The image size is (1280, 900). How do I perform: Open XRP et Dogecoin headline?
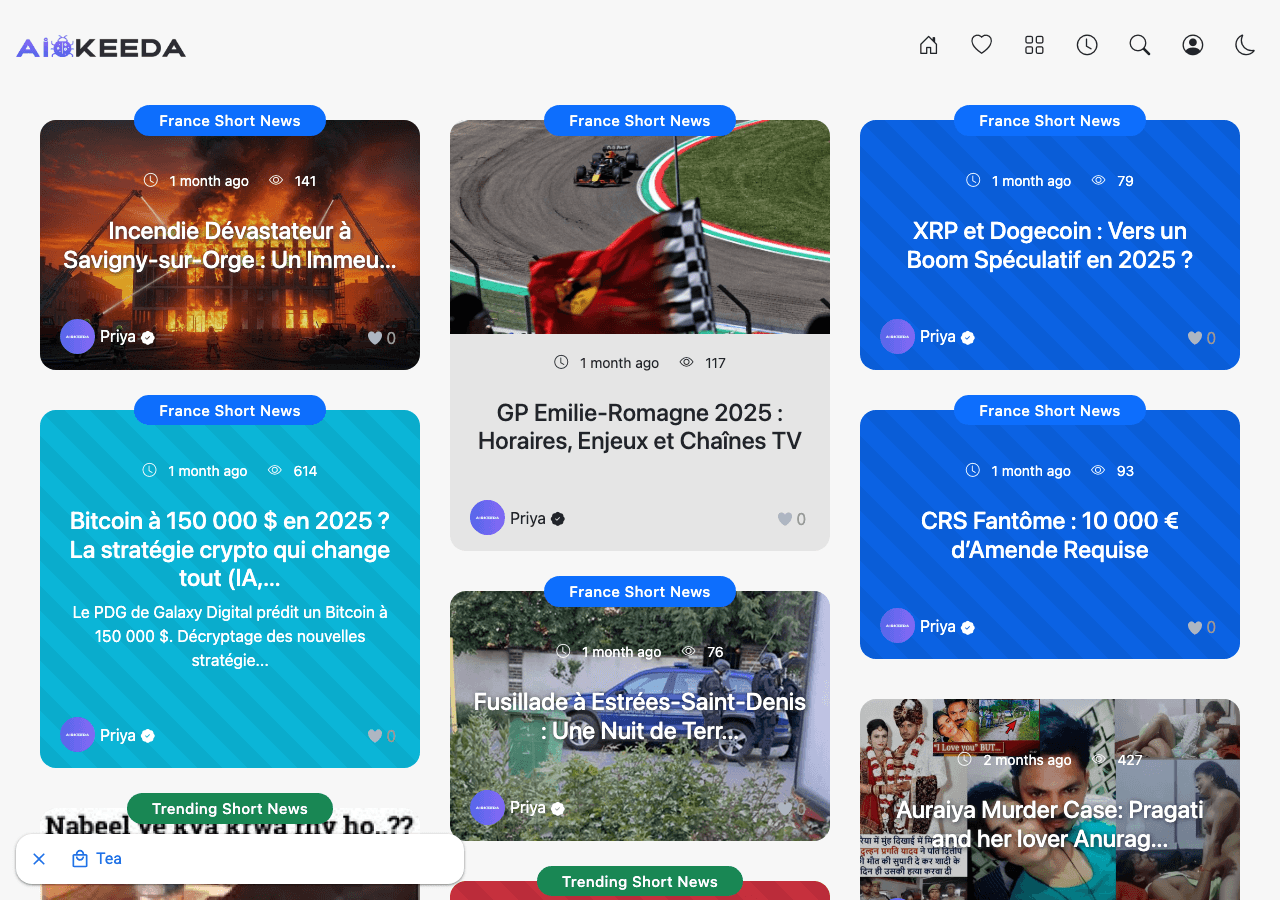(x=1050, y=246)
